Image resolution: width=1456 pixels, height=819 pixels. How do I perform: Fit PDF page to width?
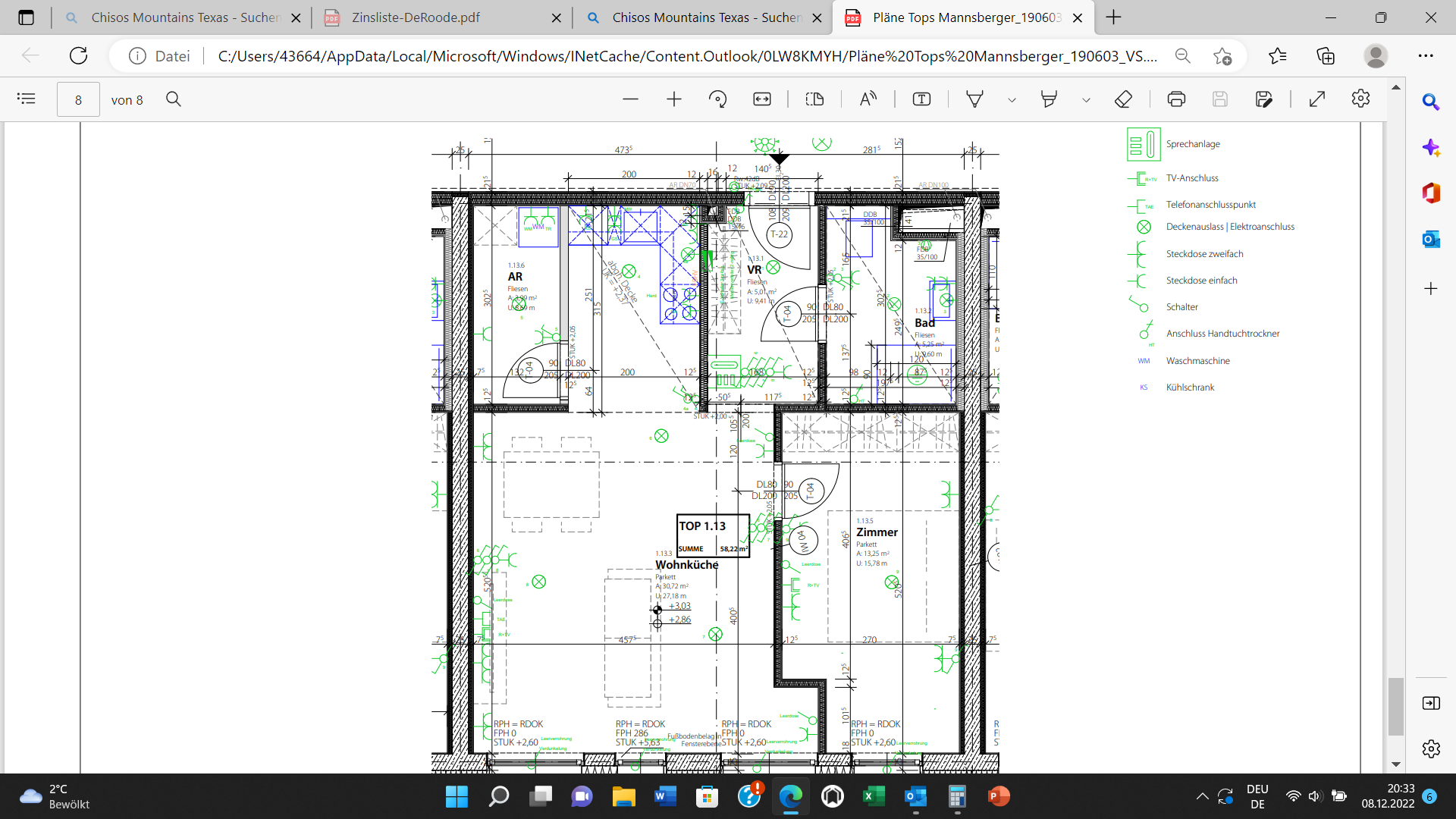point(762,99)
